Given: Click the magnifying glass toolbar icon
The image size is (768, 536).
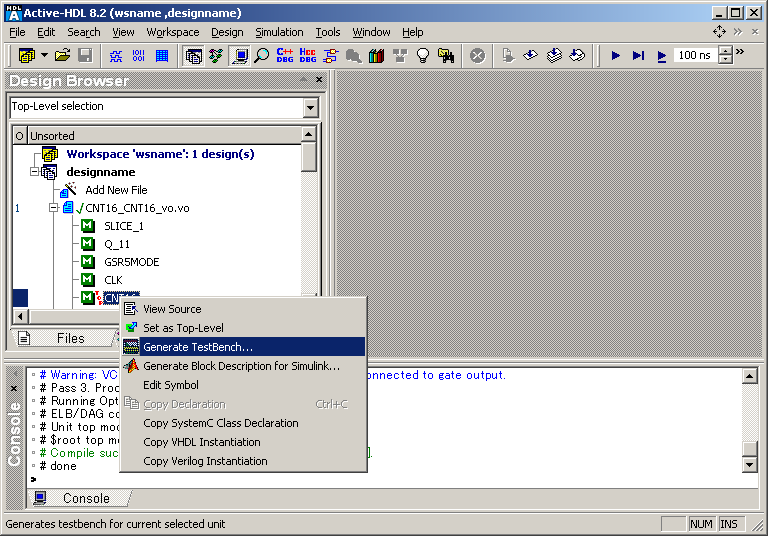Looking at the screenshot, I should pyautogui.click(x=263, y=55).
